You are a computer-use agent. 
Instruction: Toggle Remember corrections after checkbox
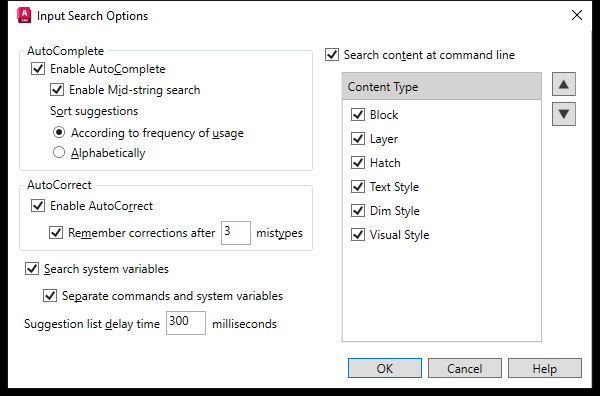[56, 233]
